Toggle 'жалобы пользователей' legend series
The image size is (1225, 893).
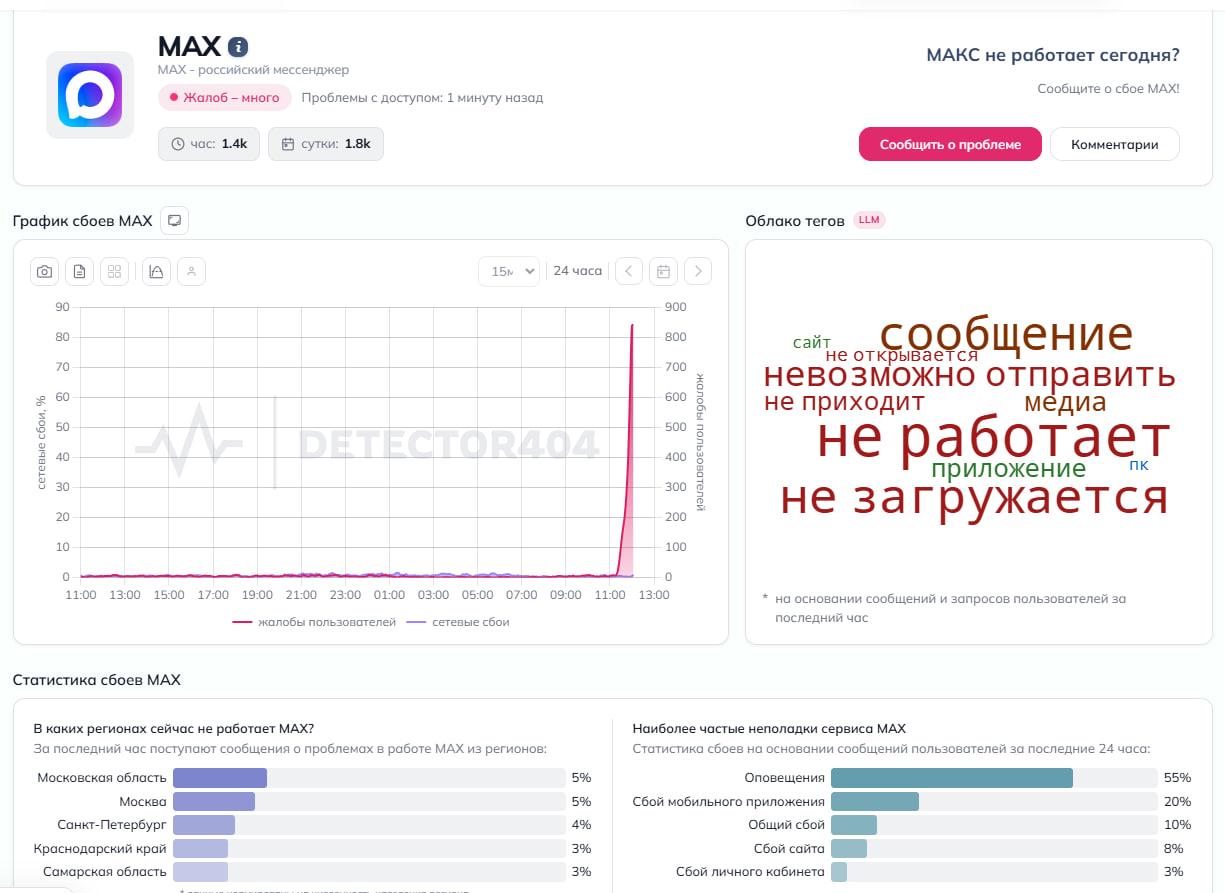click(314, 622)
